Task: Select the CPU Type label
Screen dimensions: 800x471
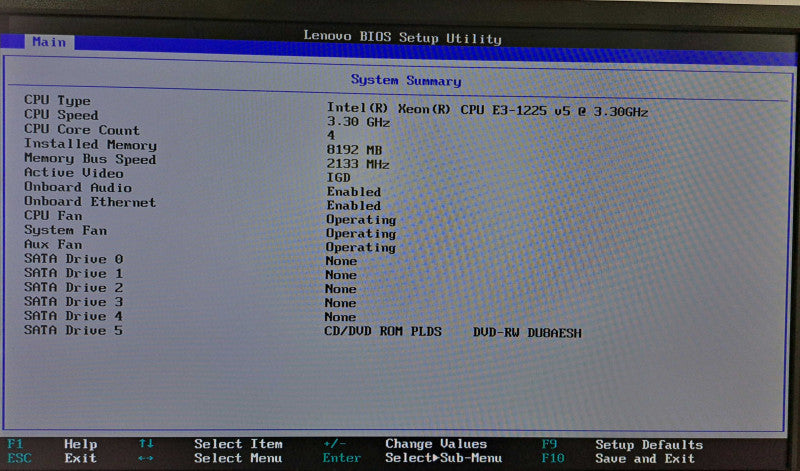Action: (x=57, y=100)
